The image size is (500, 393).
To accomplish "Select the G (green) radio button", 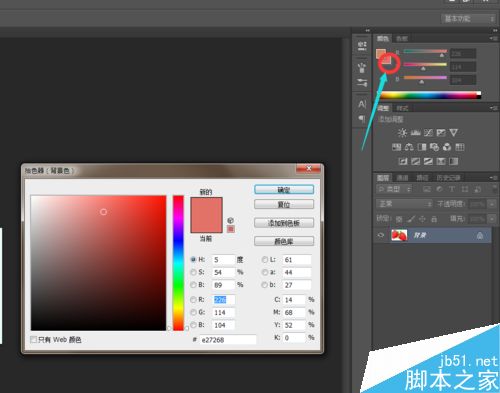I will point(193,312).
